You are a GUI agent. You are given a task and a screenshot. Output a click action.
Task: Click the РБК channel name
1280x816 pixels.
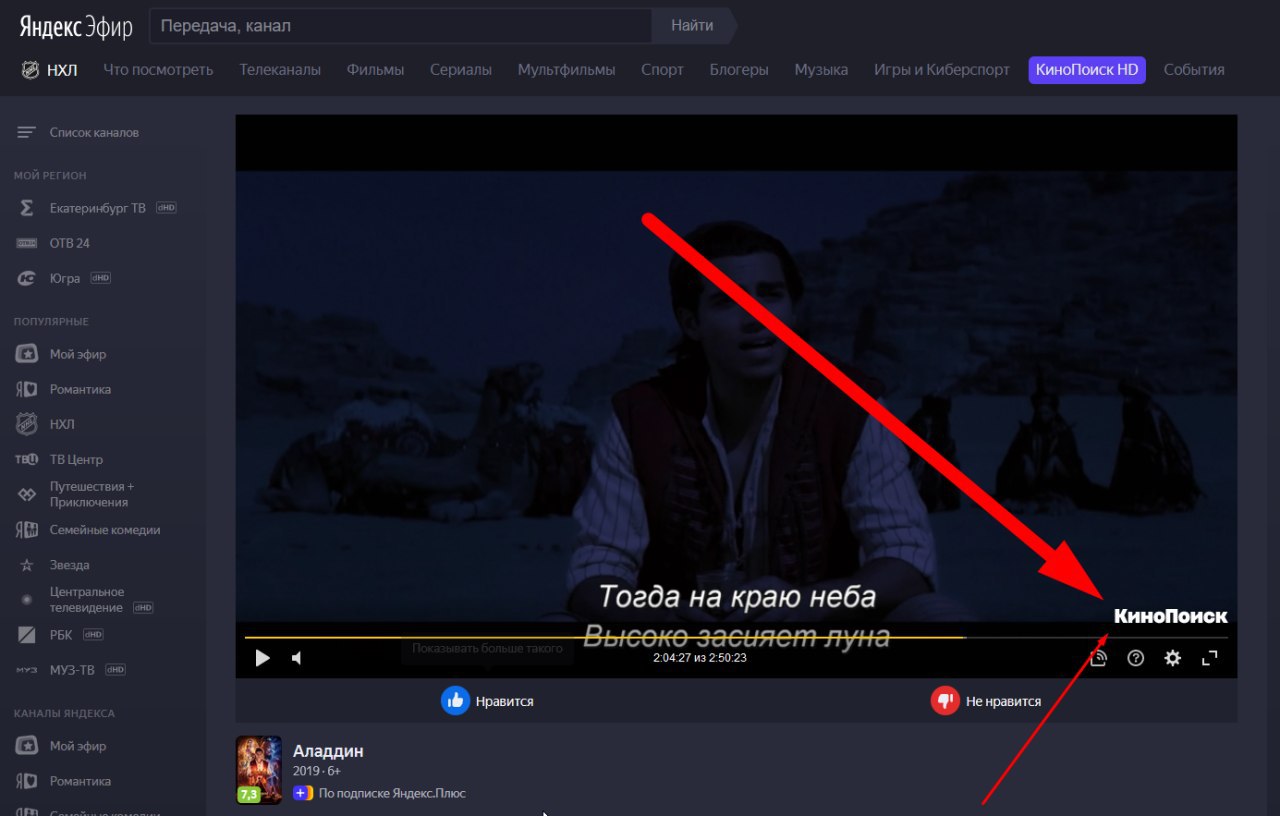pos(61,635)
